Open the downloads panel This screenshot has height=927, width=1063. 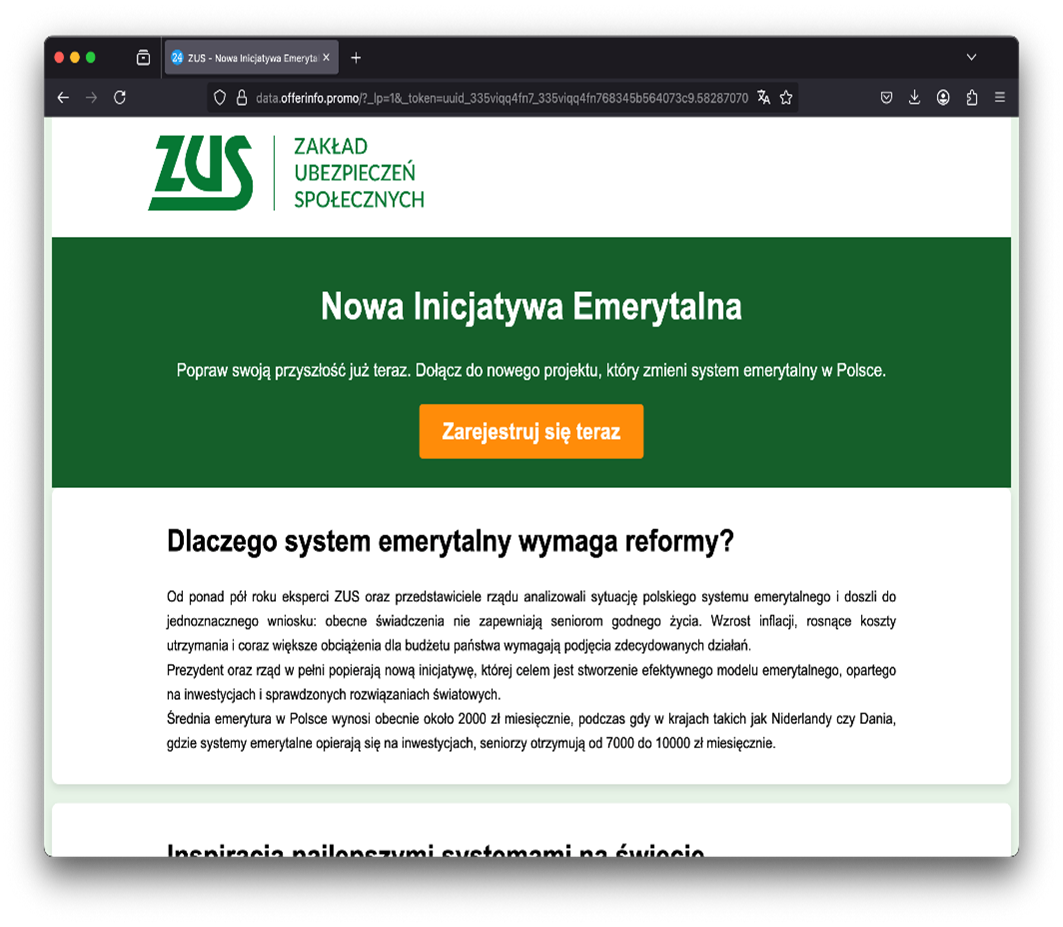pos(914,98)
